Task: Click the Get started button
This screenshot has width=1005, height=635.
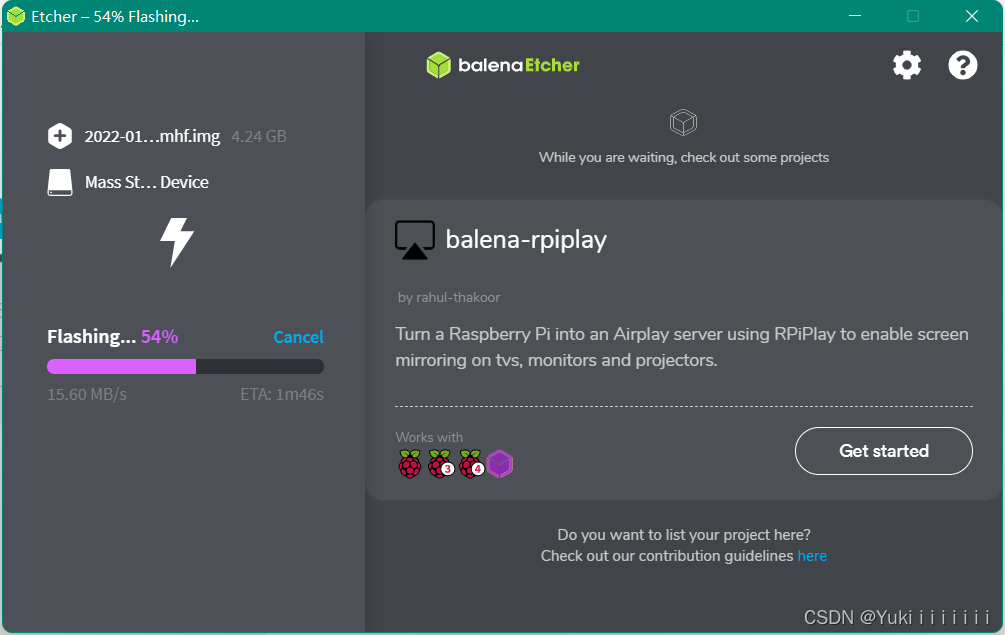Action: [x=884, y=451]
